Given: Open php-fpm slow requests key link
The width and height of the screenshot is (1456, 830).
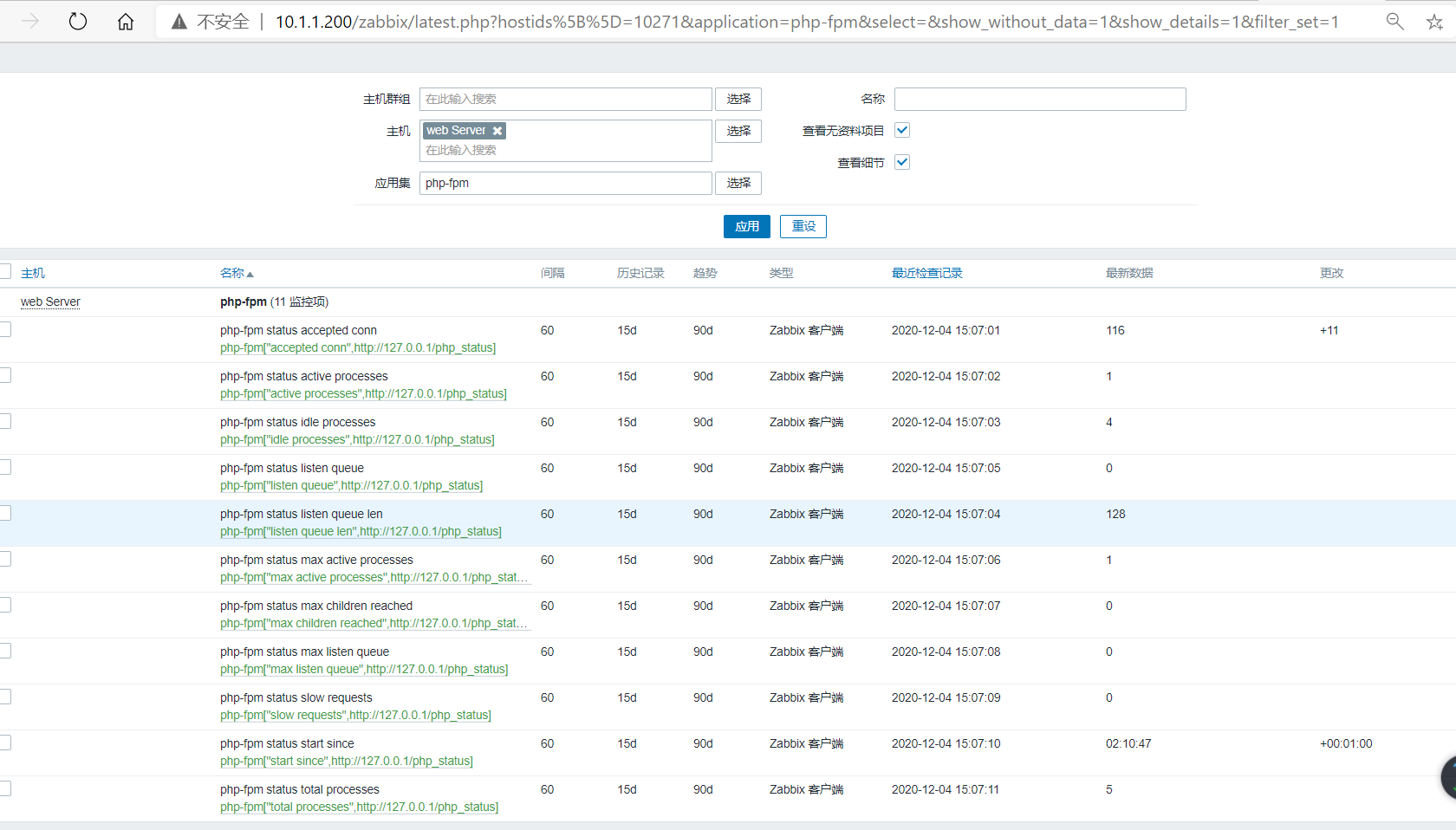Looking at the screenshot, I should click(x=355, y=715).
